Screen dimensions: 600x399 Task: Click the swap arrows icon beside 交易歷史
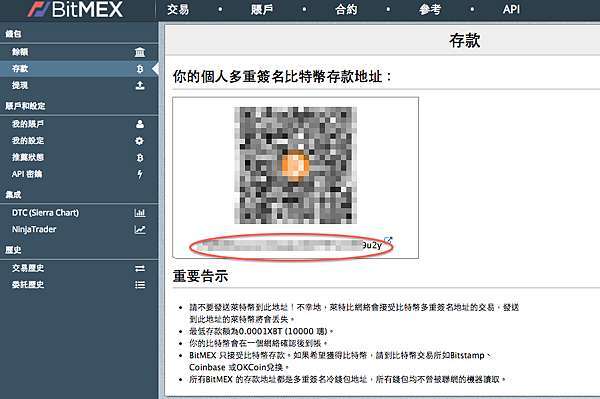[140, 268]
